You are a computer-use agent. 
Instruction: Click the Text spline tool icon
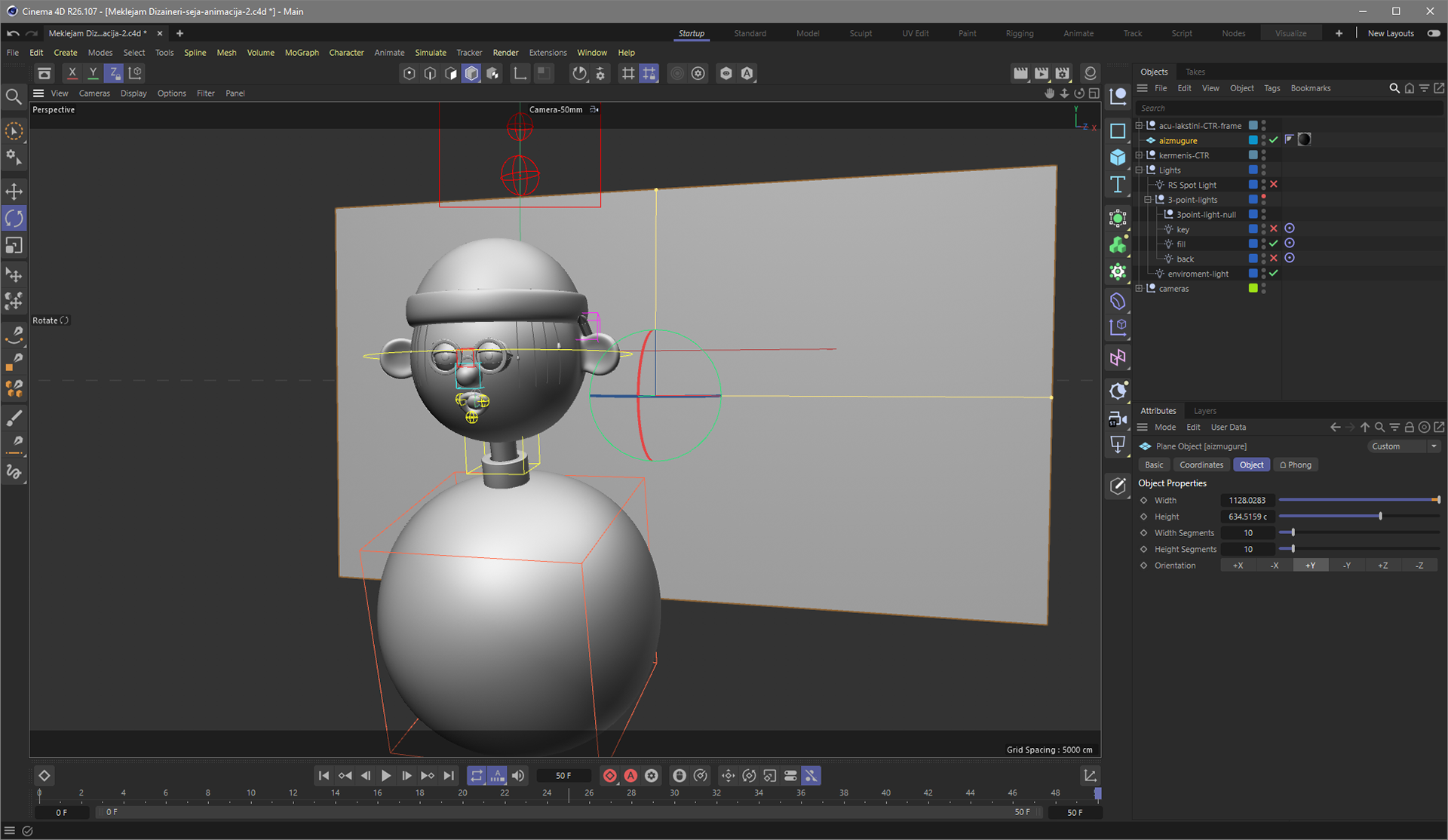1118,185
